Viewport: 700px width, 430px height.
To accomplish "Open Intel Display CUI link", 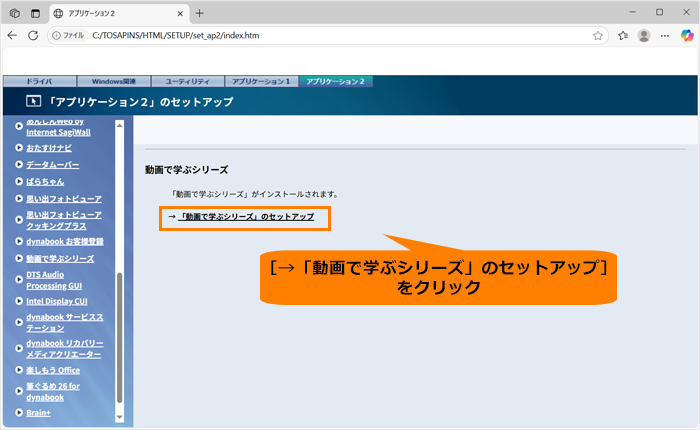I will click(x=57, y=301).
